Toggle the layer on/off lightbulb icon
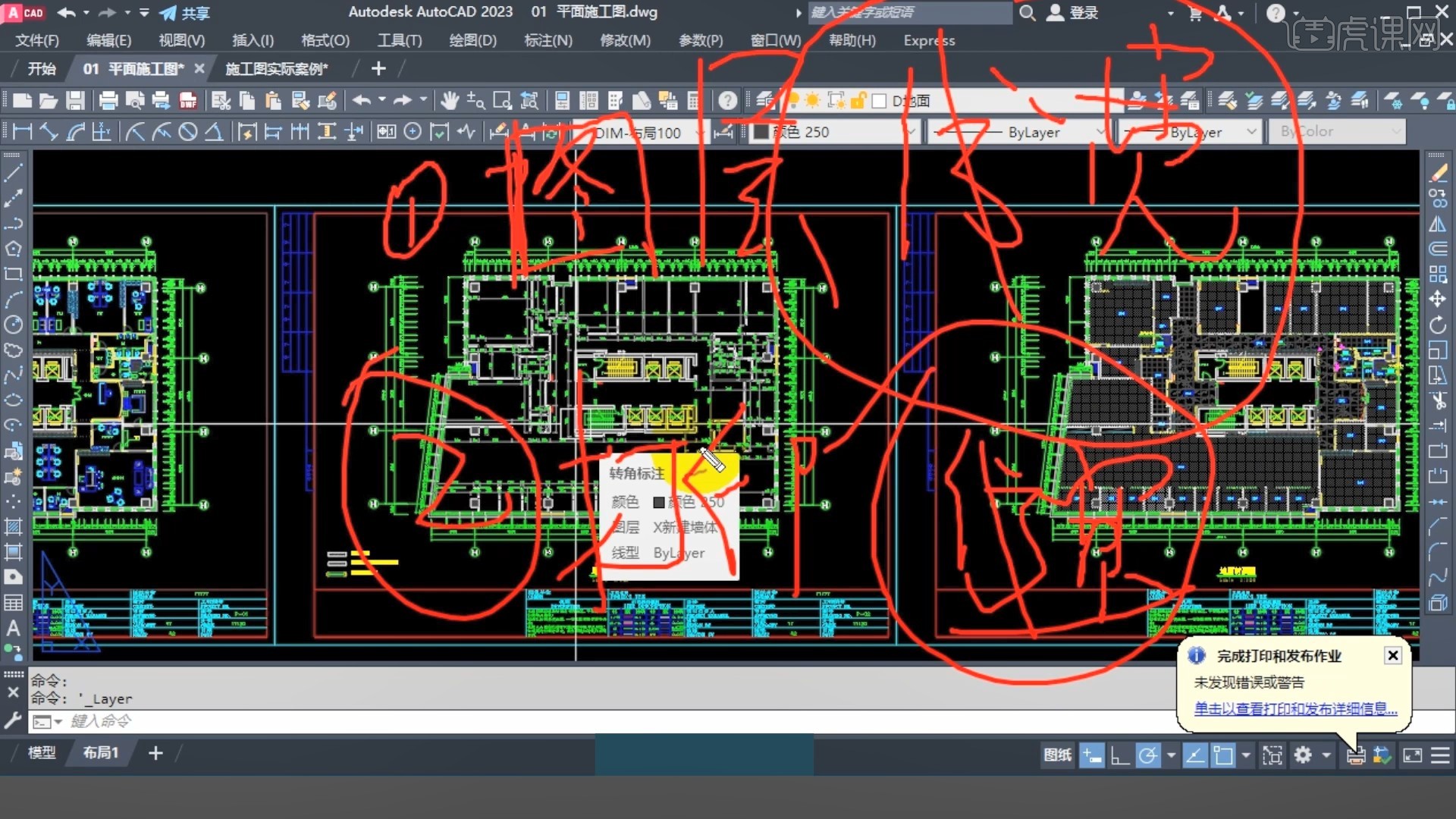The image size is (1456, 819). (793, 101)
